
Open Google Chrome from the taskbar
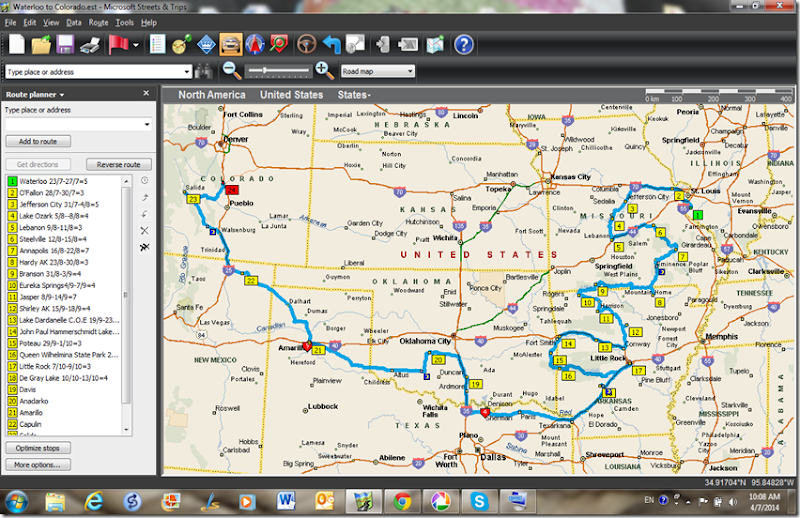[x=402, y=502]
